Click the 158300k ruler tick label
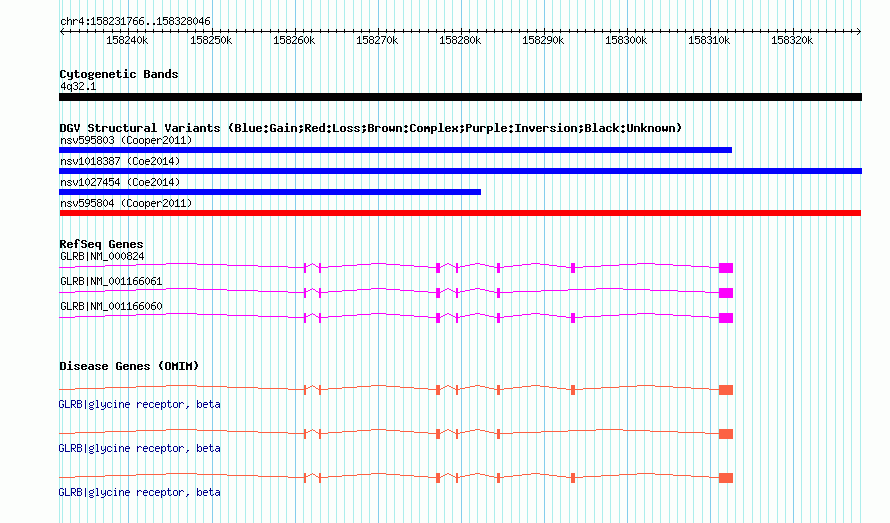 pos(625,40)
